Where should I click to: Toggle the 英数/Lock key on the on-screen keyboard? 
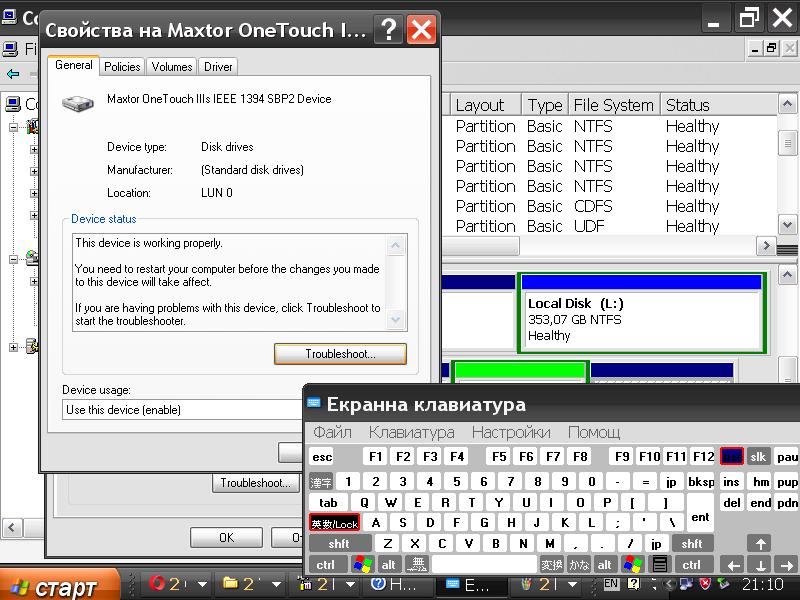334,523
